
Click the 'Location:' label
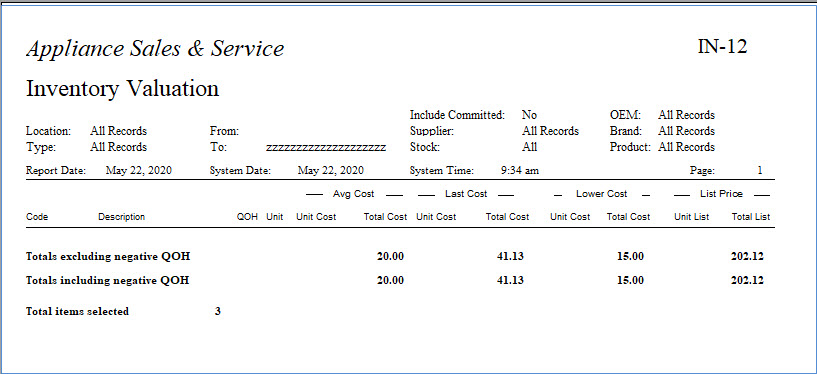pyautogui.click(x=48, y=131)
